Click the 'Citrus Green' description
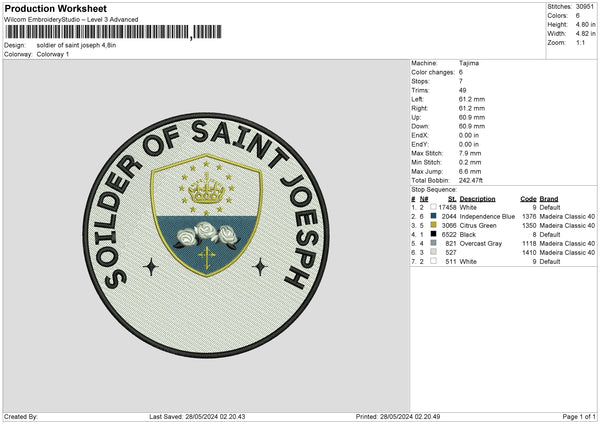The image size is (600, 424). 478,225
